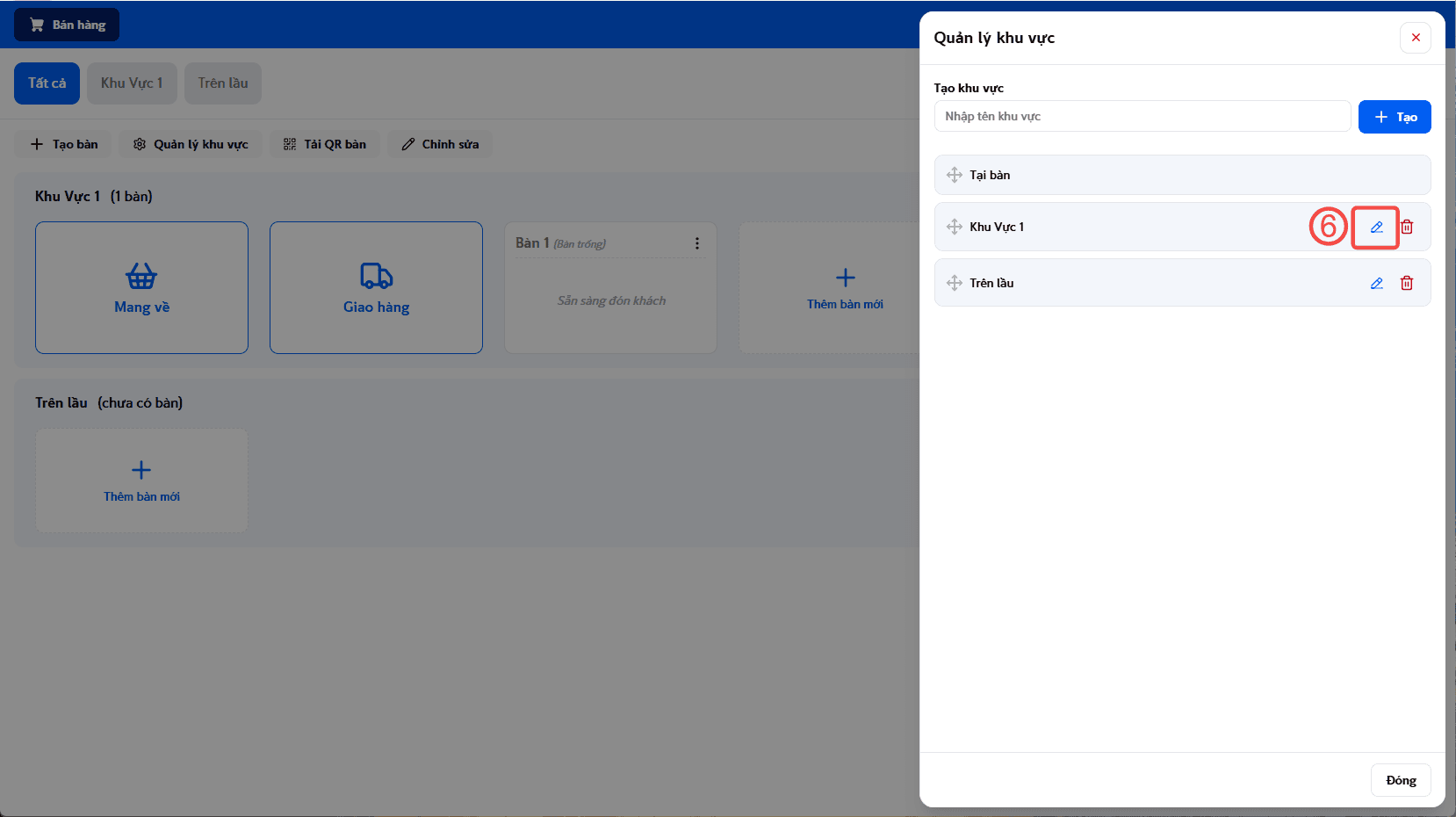
Task: Click drag handle icon of Khu Vực 1 row
Action: pos(955,227)
